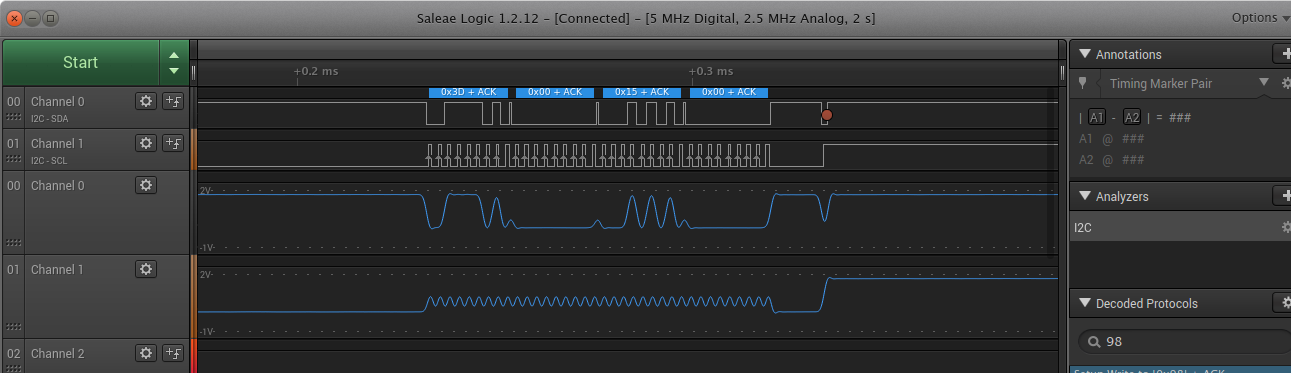Open settings gear for analog Channel 0
The width and height of the screenshot is (1291, 373).
point(146,185)
